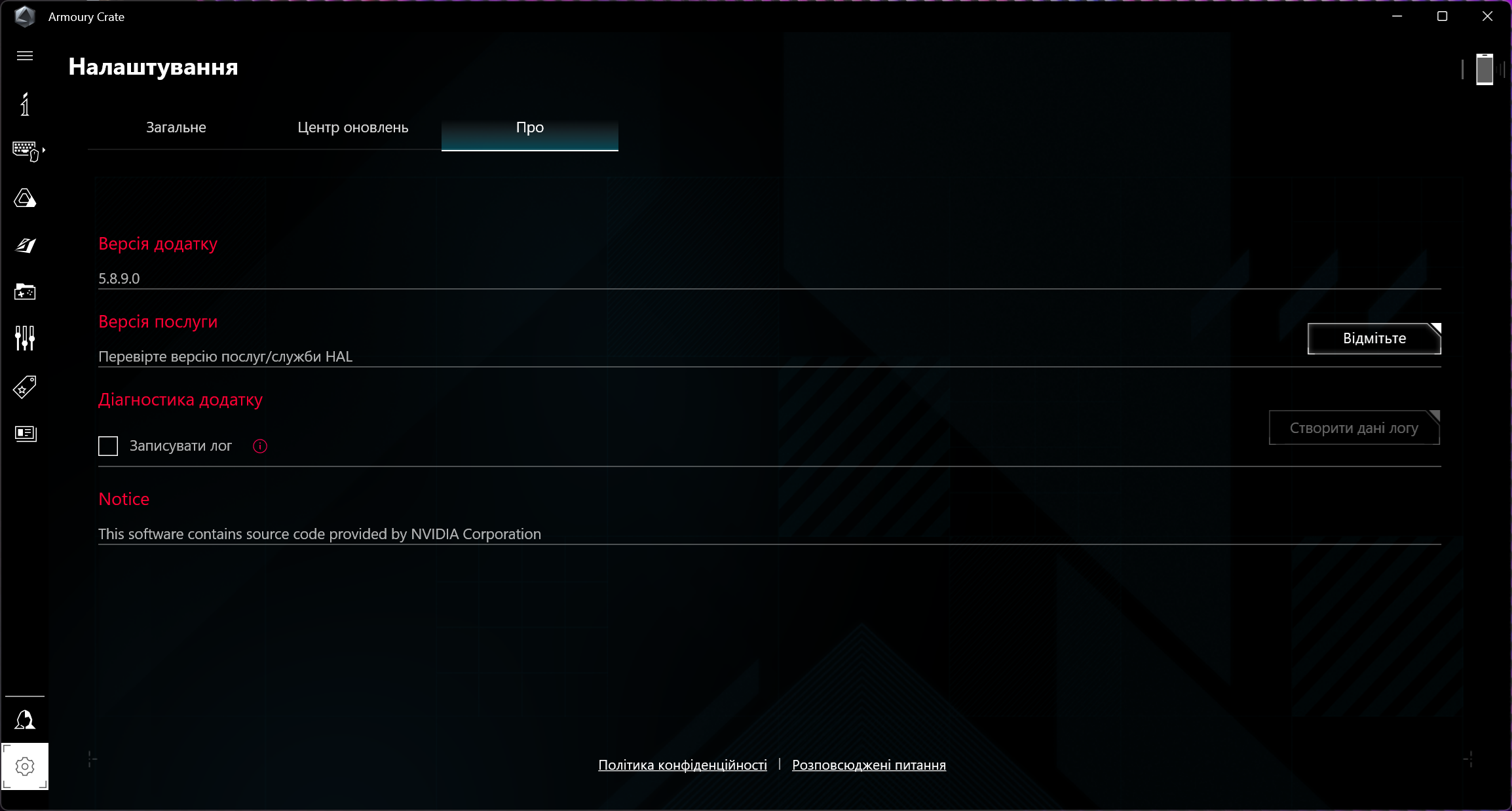Click the Відмітьте button
Viewport: 1512px width, 811px height.
tap(1374, 339)
